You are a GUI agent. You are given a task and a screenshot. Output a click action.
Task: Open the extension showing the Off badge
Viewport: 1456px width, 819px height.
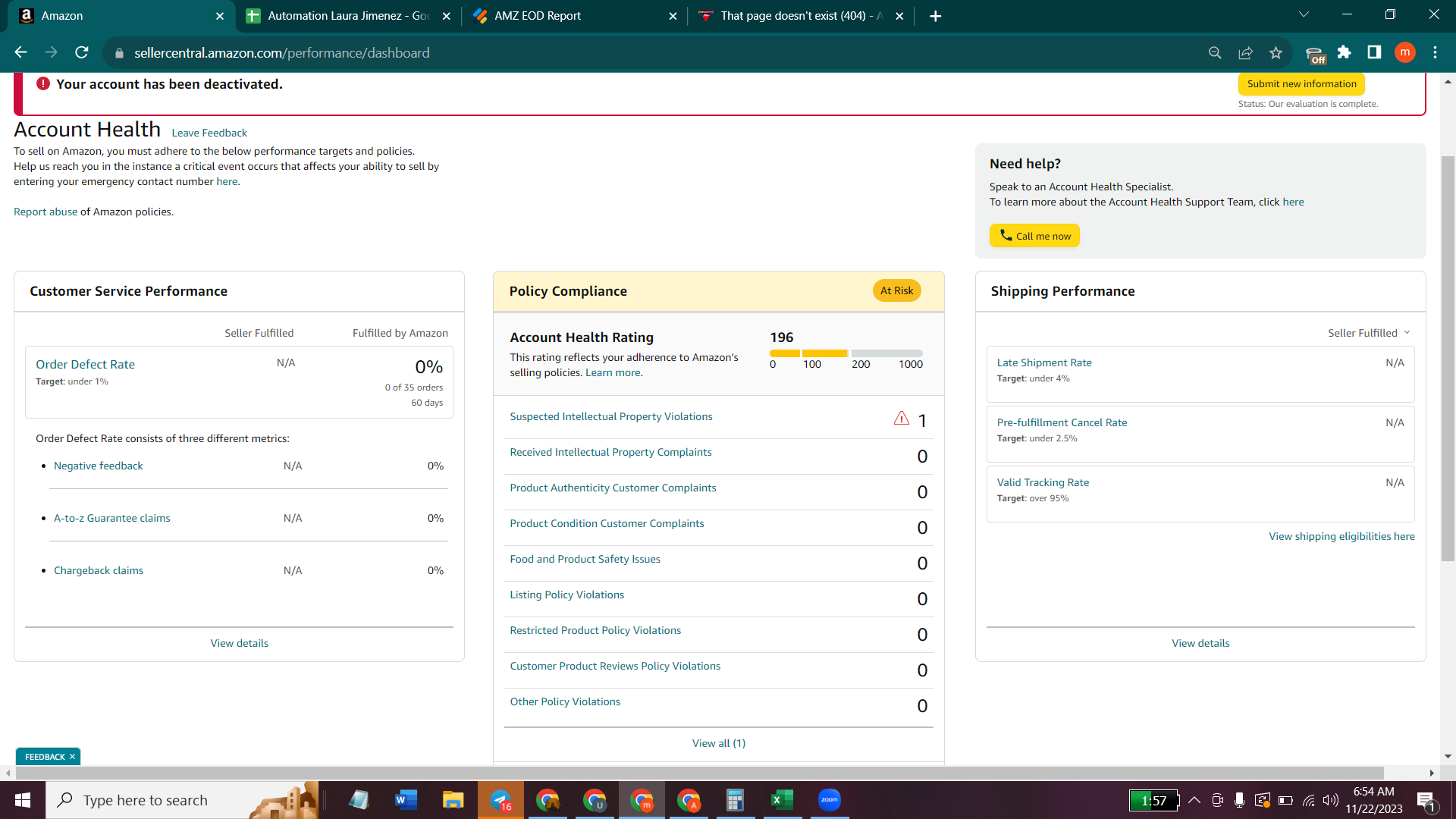pos(1316,54)
